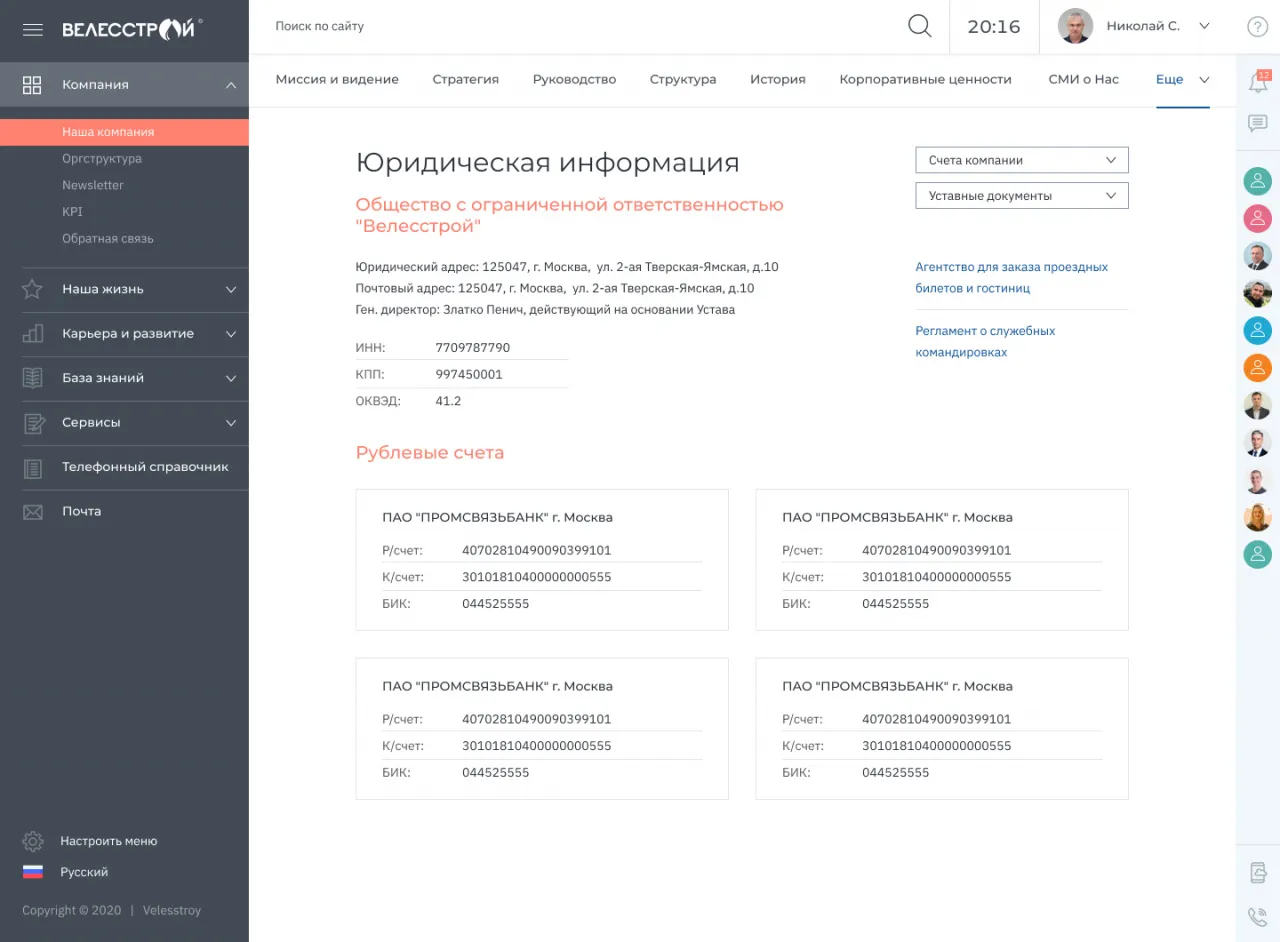1280x942 pixels.
Task: Open the Корпоративные ценности tab
Action: [925, 80]
